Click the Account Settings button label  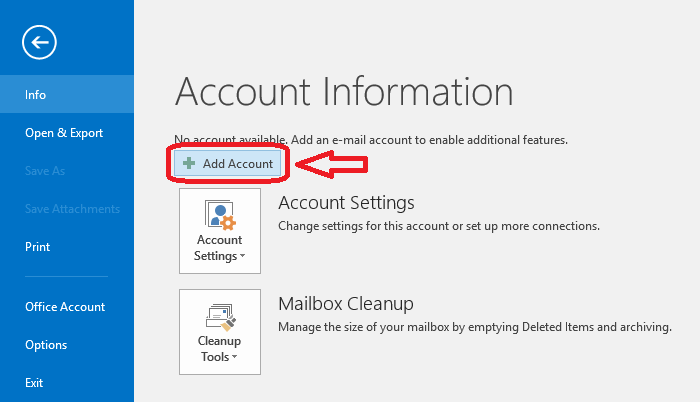pos(219,248)
